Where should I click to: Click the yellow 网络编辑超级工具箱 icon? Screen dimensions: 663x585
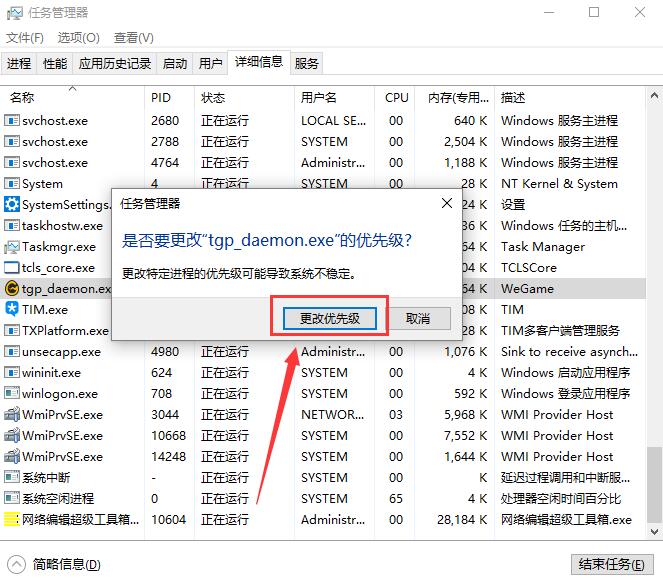[x=12, y=520]
